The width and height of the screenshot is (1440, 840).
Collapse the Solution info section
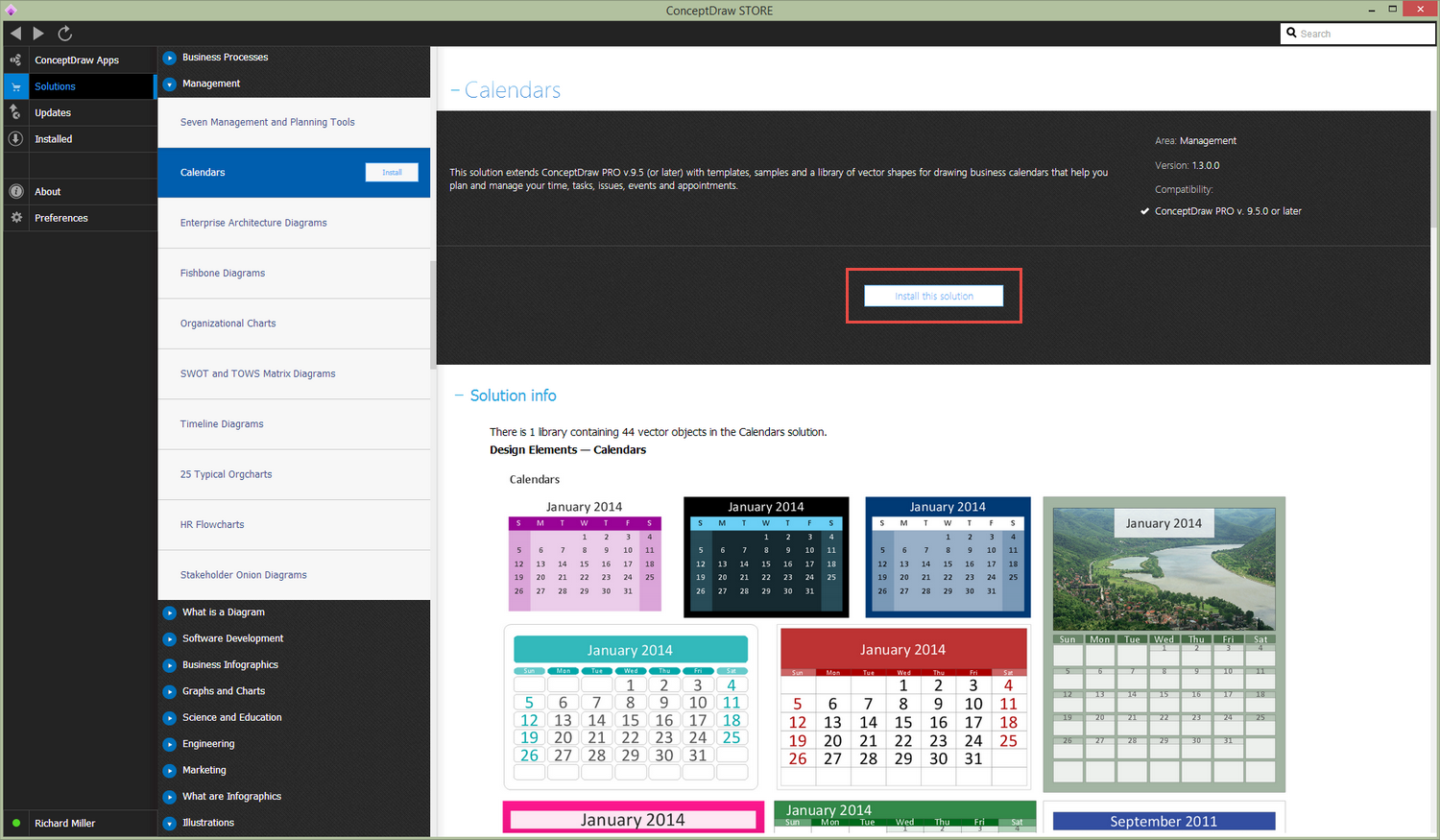pos(459,396)
